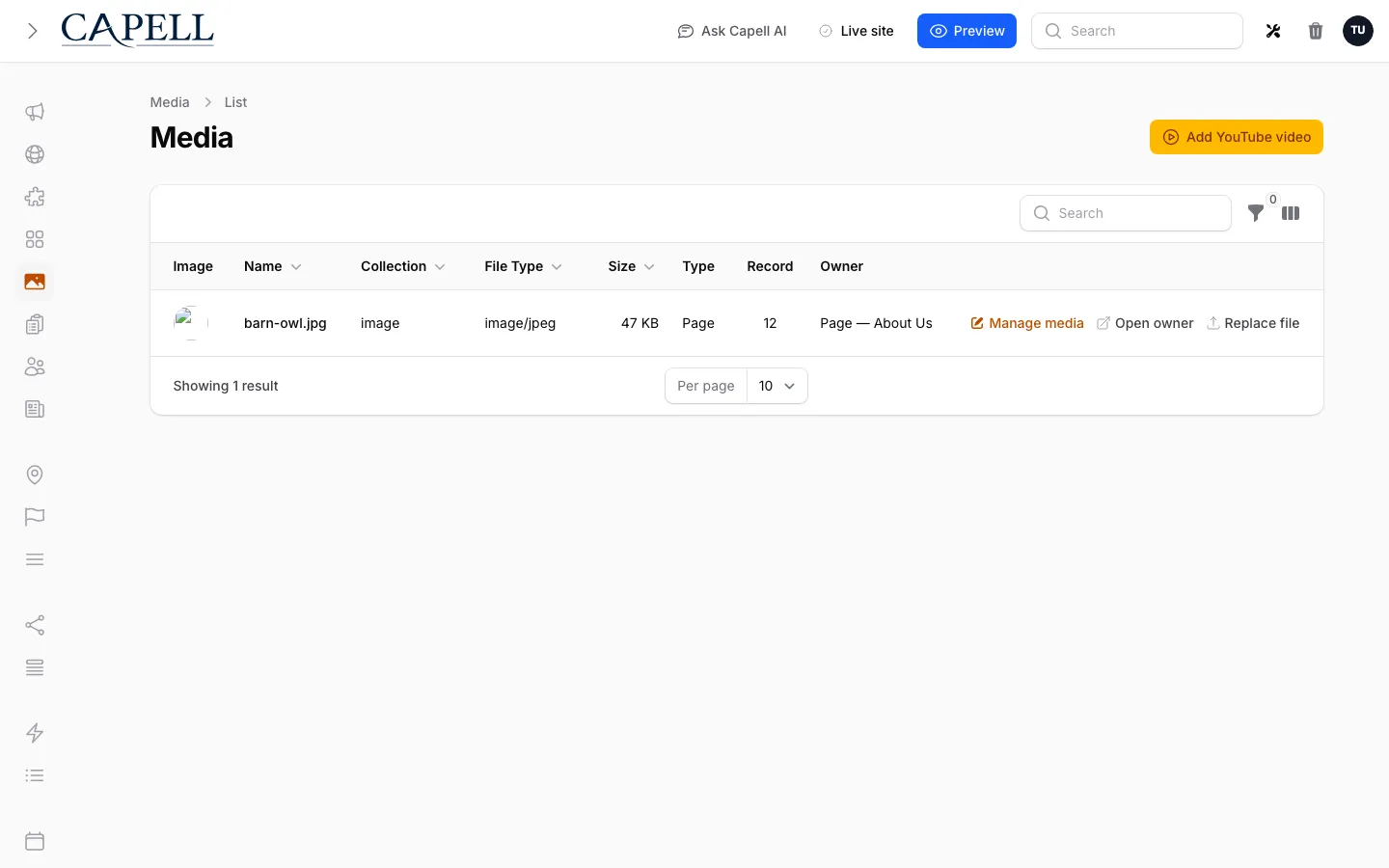Click the Add YouTube video button
This screenshot has height=868, width=1389.
tap(1237, 137)
